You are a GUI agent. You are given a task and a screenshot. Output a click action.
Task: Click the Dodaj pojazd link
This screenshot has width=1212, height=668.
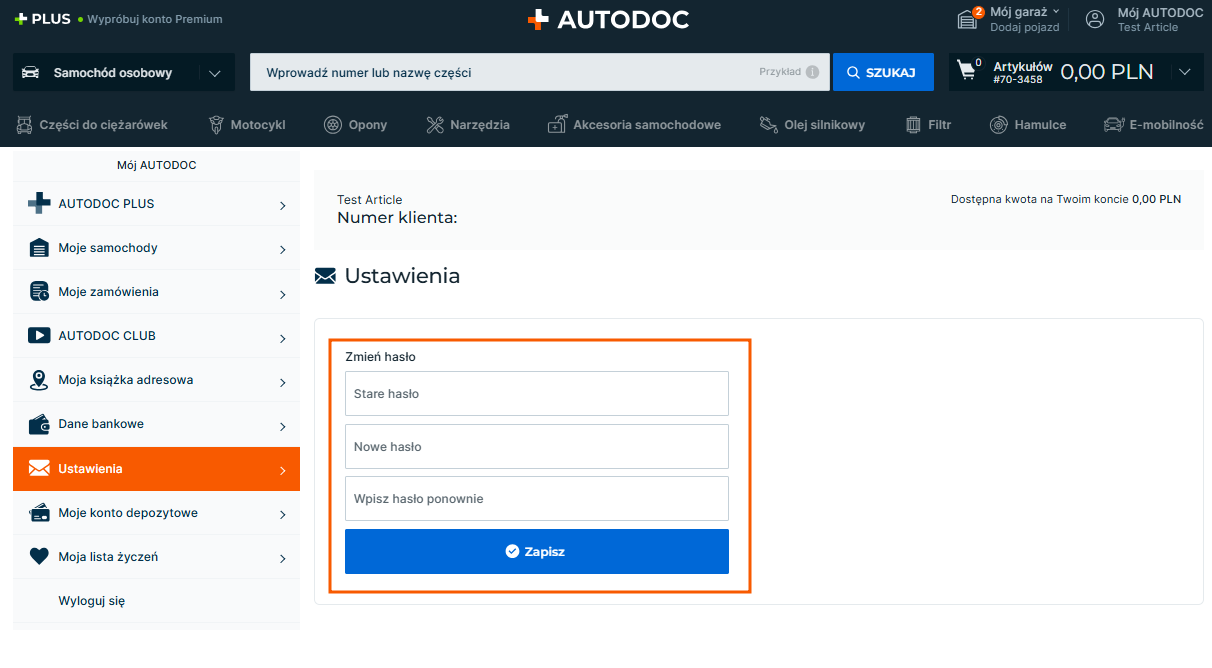(1025, 28)
